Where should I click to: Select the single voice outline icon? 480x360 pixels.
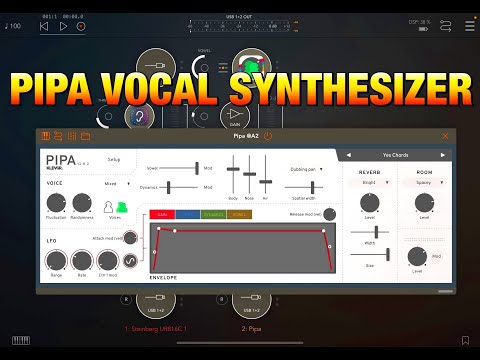tap(108, 207)
